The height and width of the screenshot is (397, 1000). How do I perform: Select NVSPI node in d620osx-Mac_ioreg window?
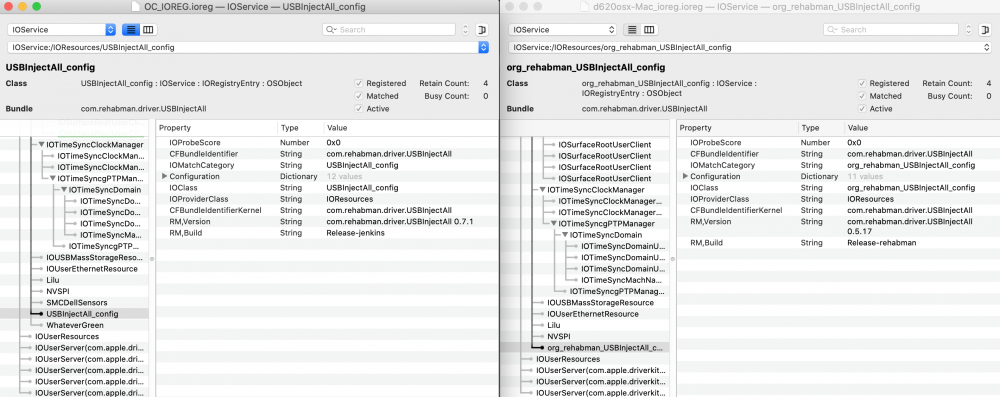(x=559, y=336)
